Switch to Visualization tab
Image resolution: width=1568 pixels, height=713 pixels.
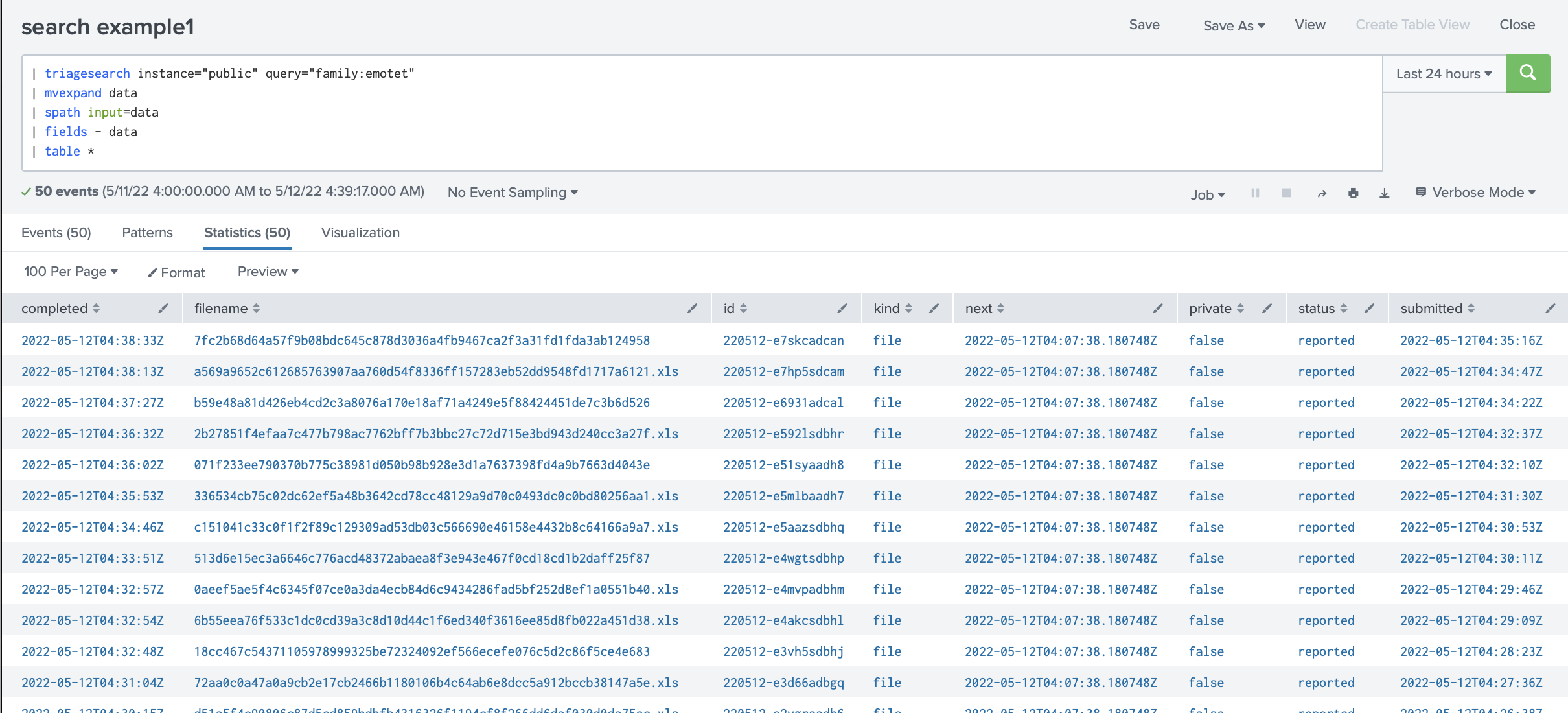[x=360, y=233]
